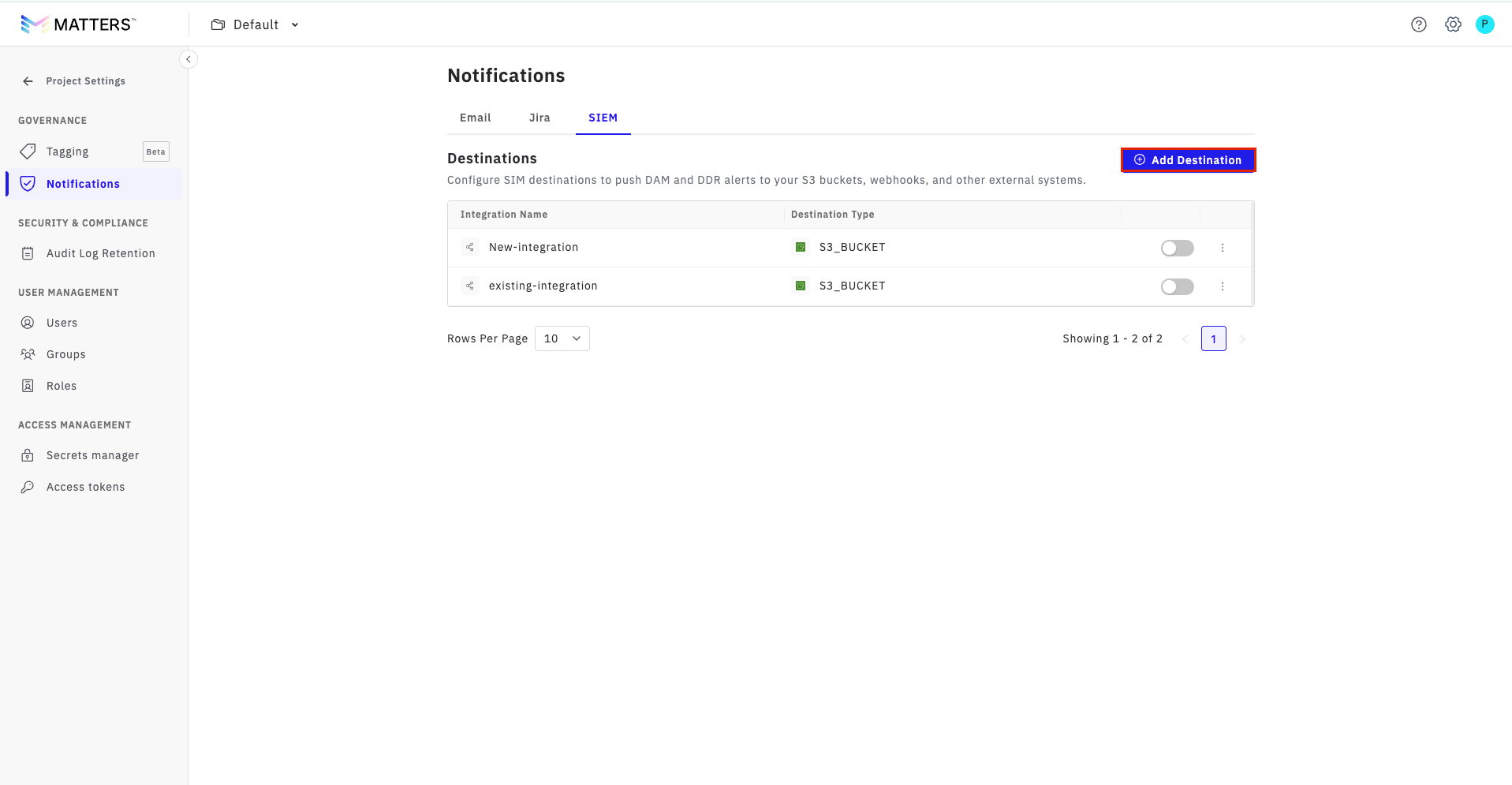The height and width of the screenshot is (785, 1512).
Task: Switch to the Email tab
Action: pyautogui.click(x=475, y=118)
